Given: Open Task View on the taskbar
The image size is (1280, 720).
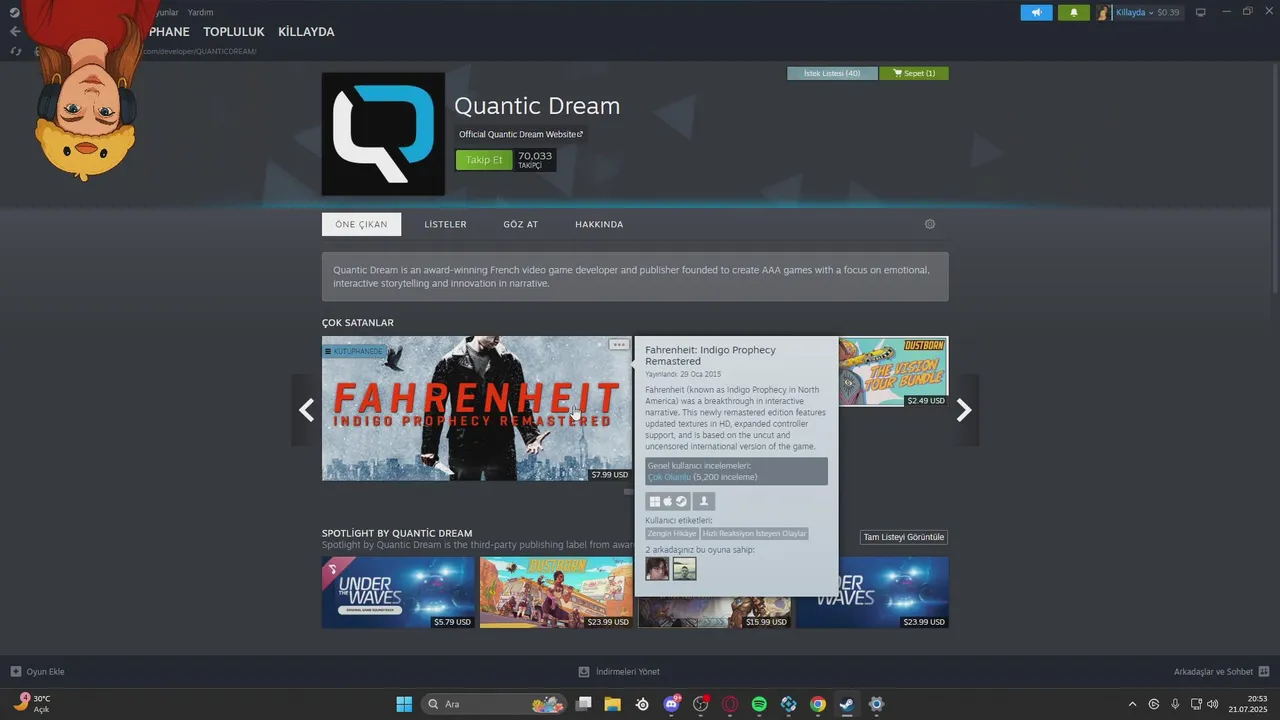Looking at the screenshot, I should (584, 704).
